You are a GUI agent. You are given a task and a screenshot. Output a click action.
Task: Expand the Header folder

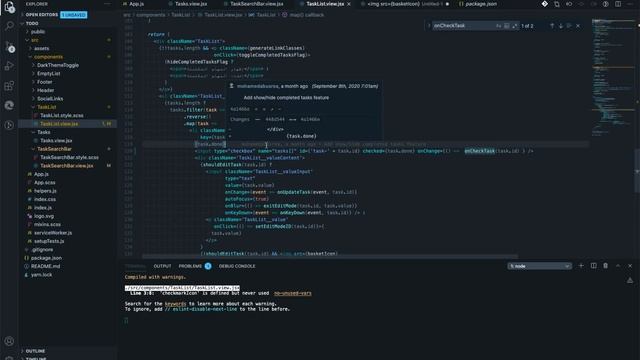45,90
